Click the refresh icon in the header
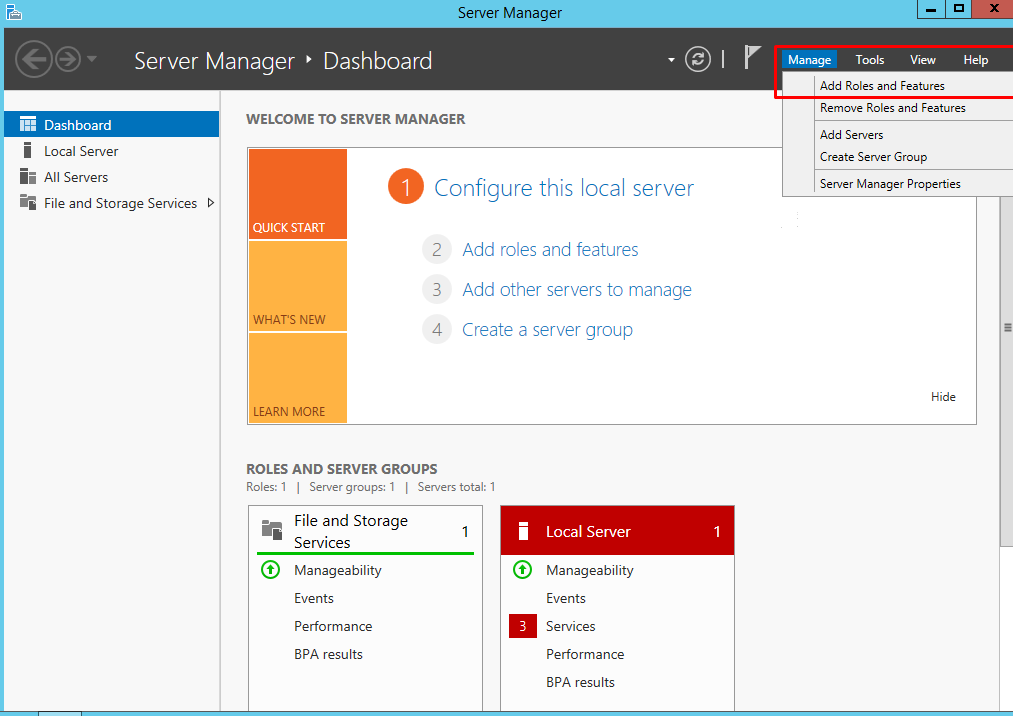The height and width of the screenshot is (716, 1013). click(x=698, y=59)
